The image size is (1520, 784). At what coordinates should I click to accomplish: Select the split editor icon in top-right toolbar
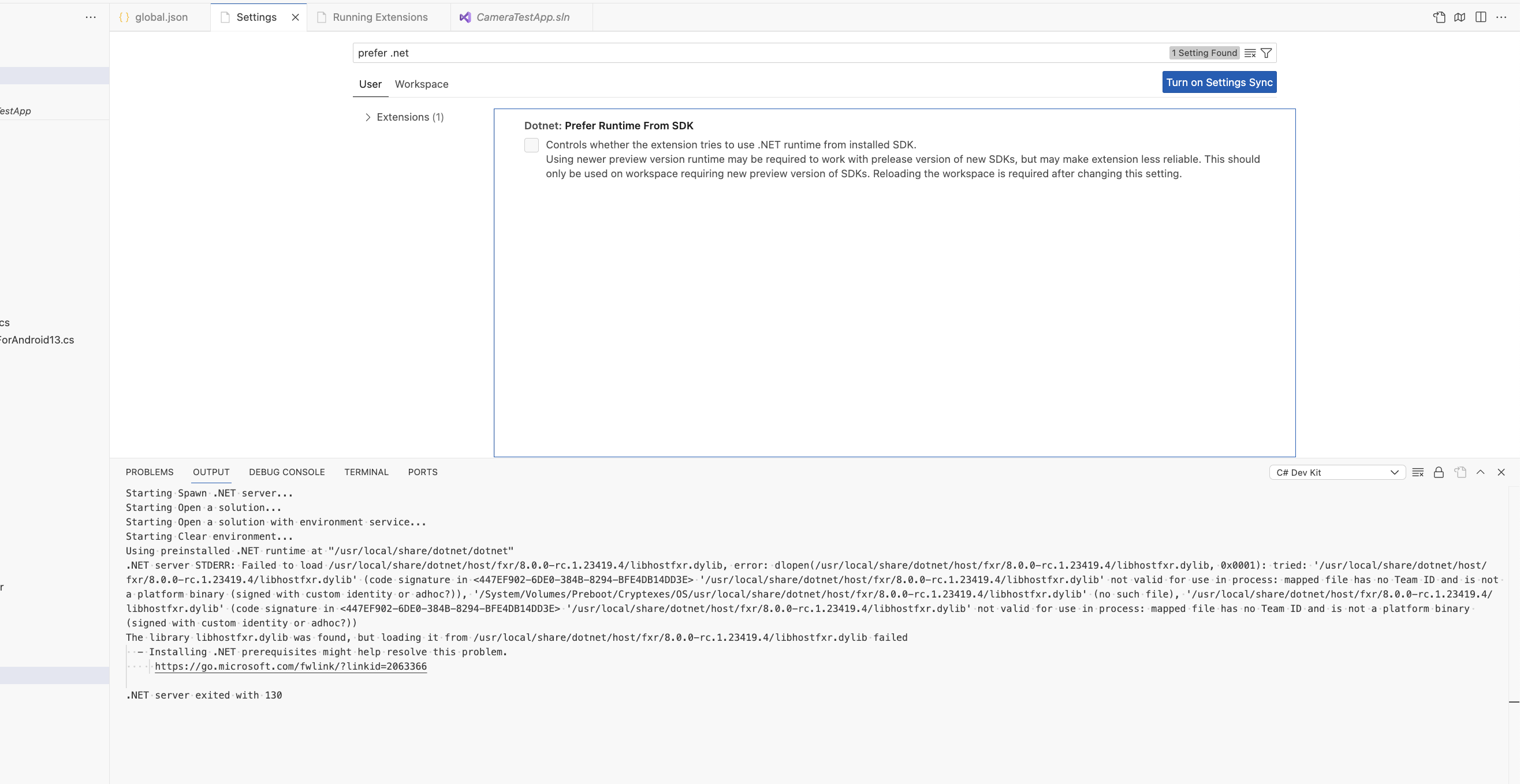(1482, 17)
